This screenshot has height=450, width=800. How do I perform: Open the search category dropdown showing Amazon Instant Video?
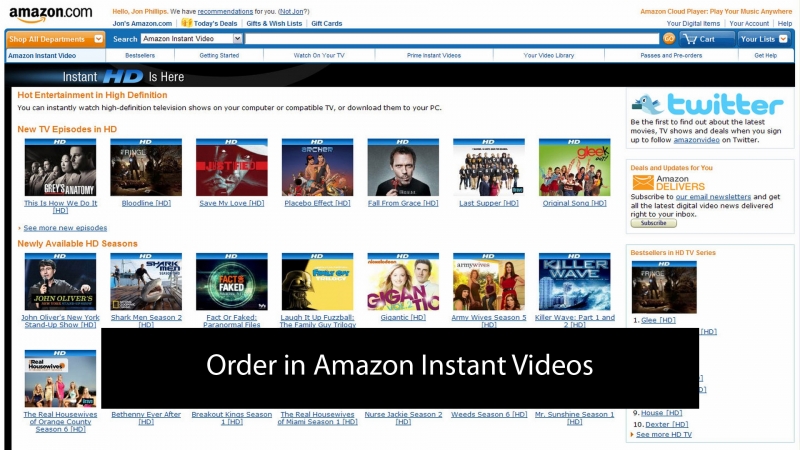(190, 39)
